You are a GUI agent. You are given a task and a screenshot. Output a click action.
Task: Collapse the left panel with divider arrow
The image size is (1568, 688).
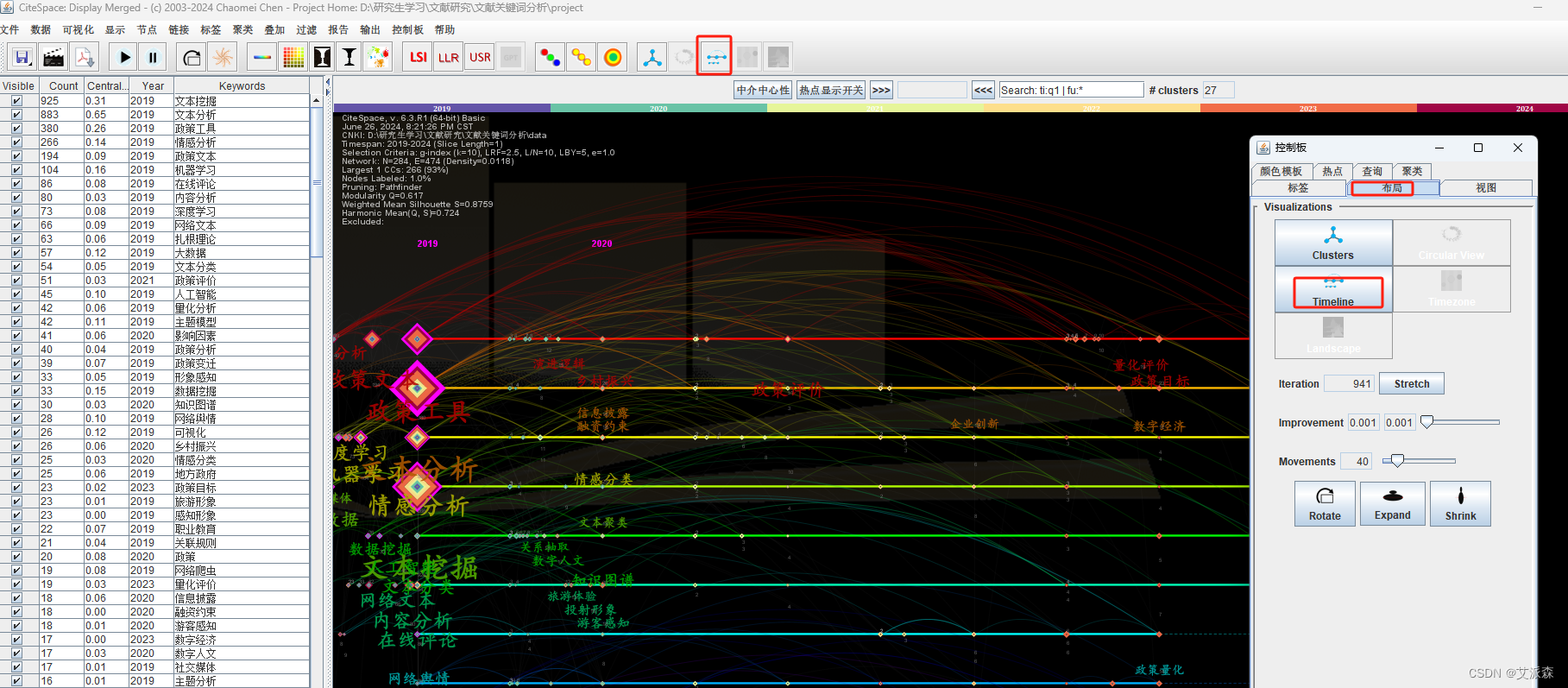327,82
